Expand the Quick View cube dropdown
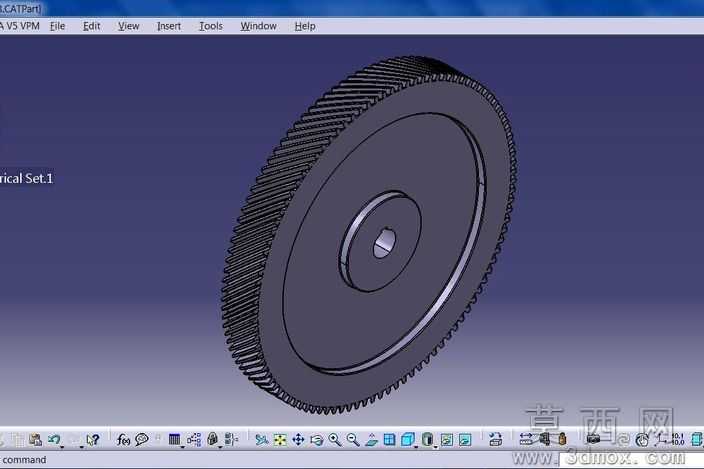The width and height of the screenshot is (704, 469). (x=416, y=447)
